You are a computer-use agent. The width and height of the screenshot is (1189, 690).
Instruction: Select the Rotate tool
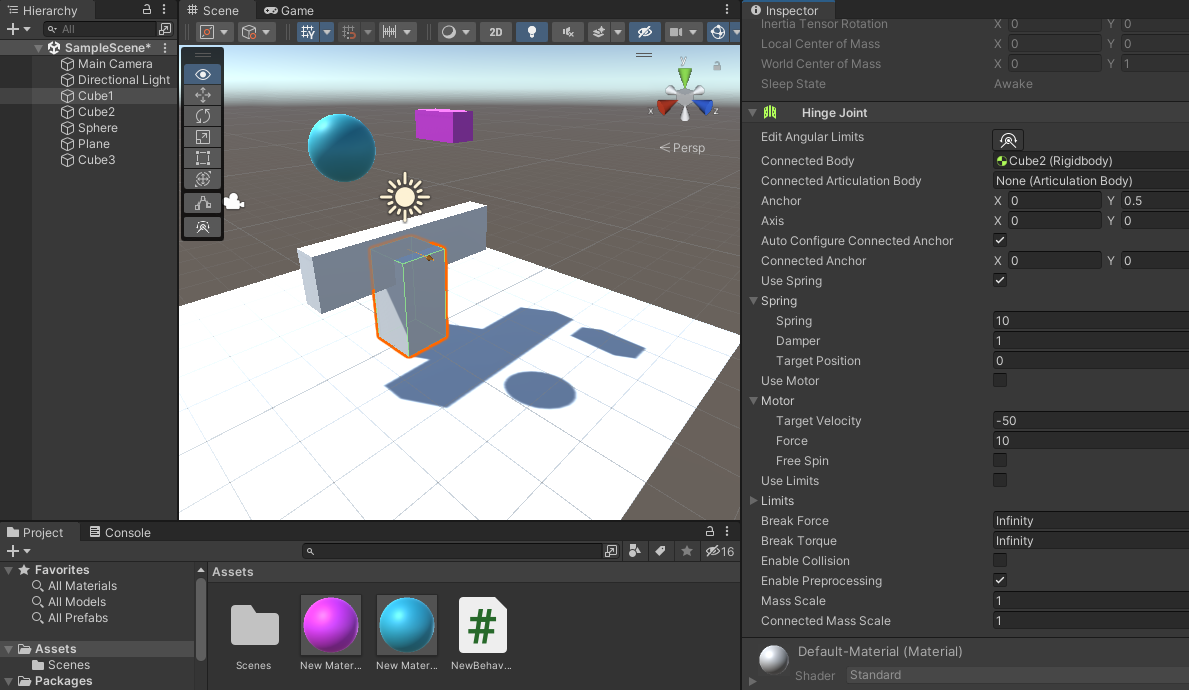(x=203, y=116)
